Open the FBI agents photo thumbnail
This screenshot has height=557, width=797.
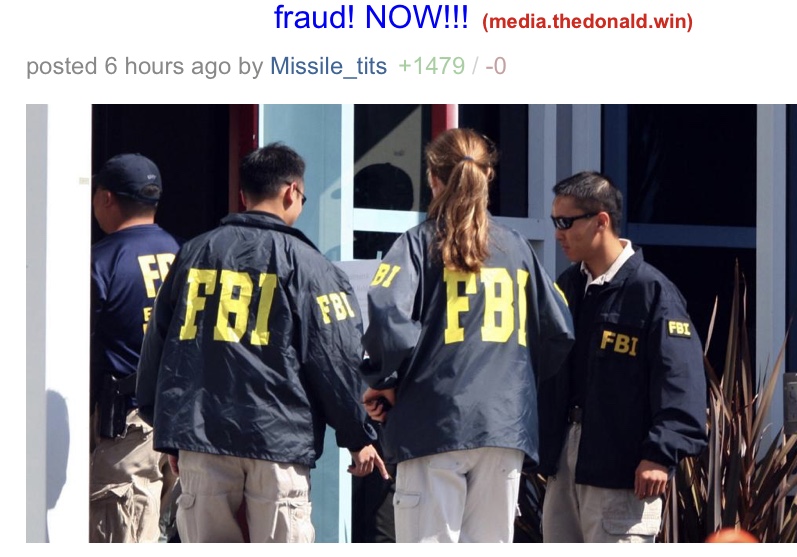coord(411,323)
